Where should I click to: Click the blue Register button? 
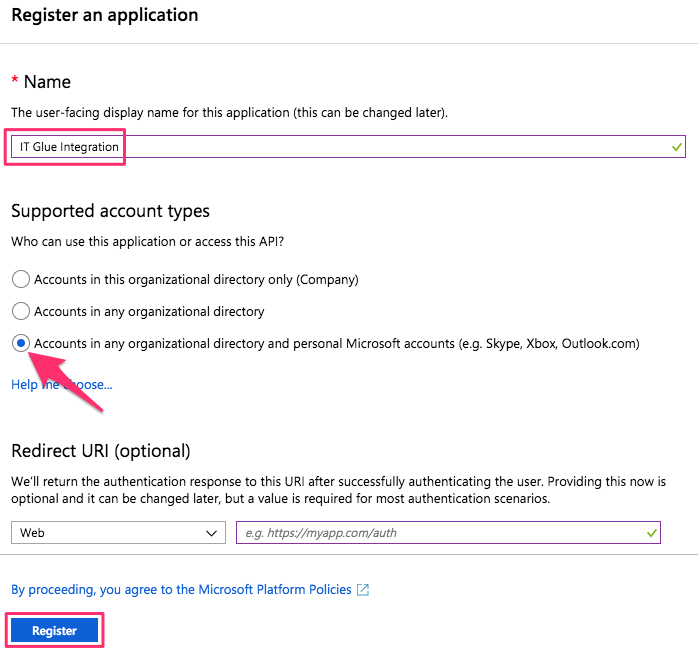(x=54, y=630)
